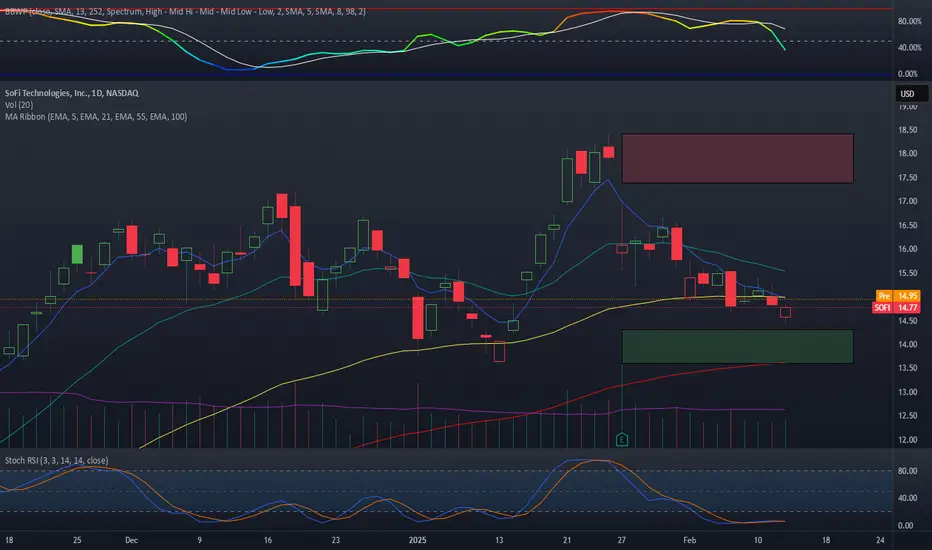This screenshot has width=932, height=550.
Task: Select the green support zone rectangle
Action: [738, 346]
